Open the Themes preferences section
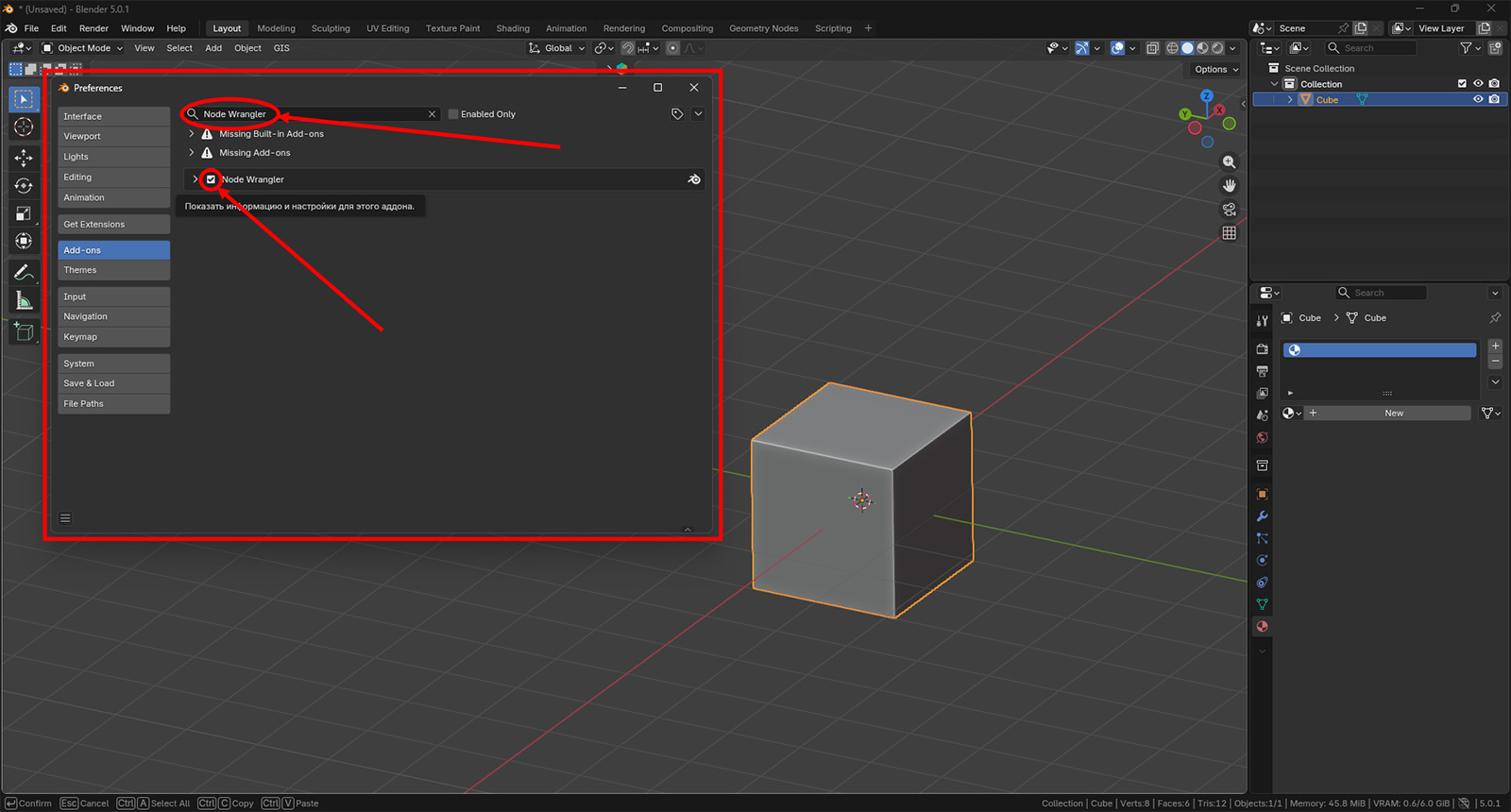This screenshot has width=1511, height=812. (x=113, y=270)
